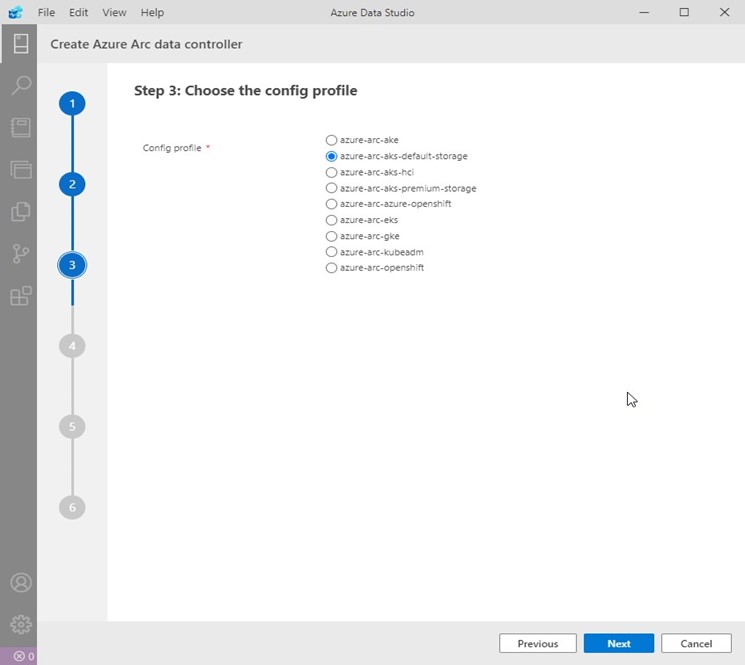Open the Search view icon
This screenshot has height=665, width=745.
click(x=20, y=86)
